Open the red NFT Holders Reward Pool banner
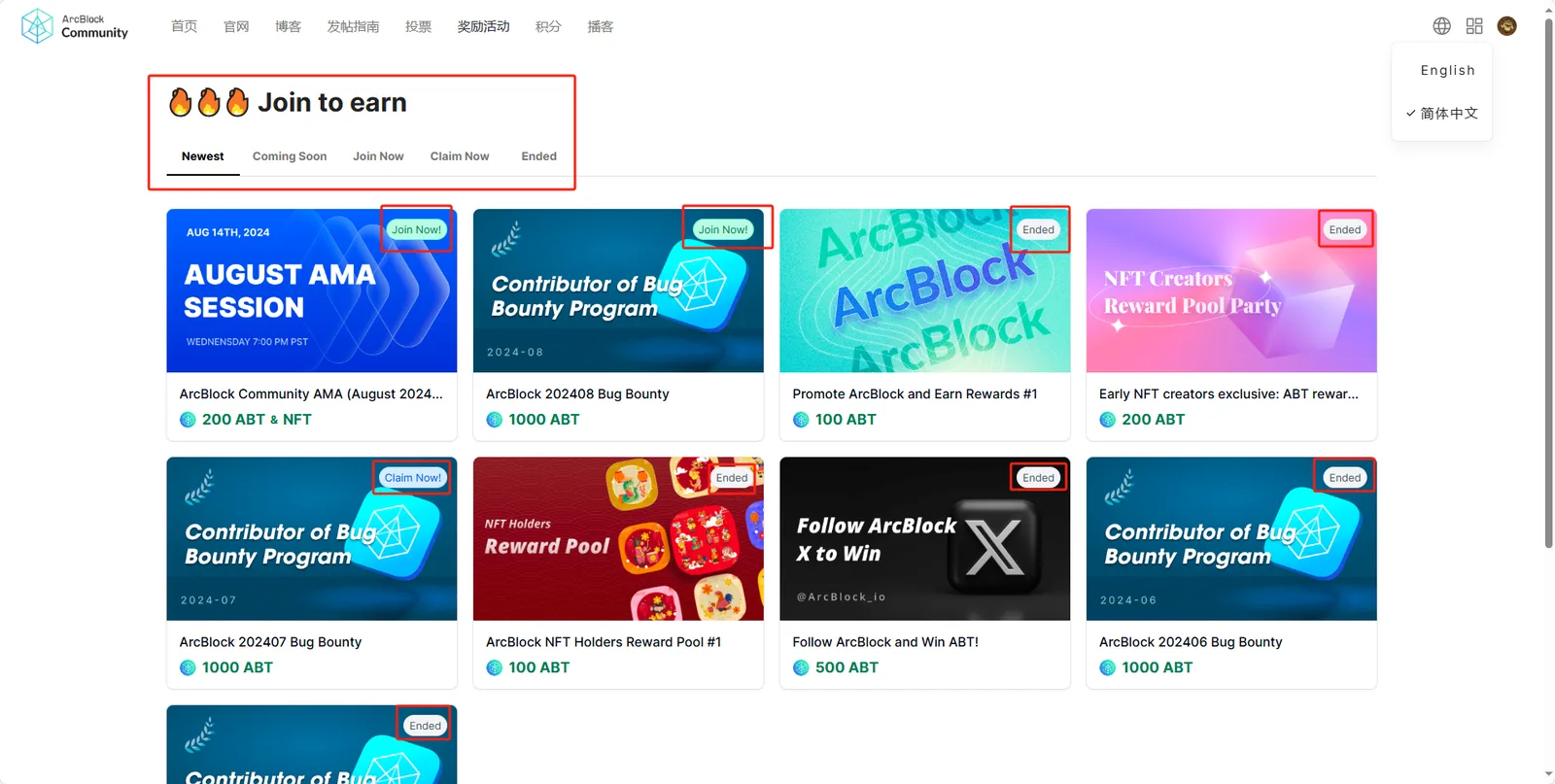This screenshot has height=784, width=1555. 618,538
